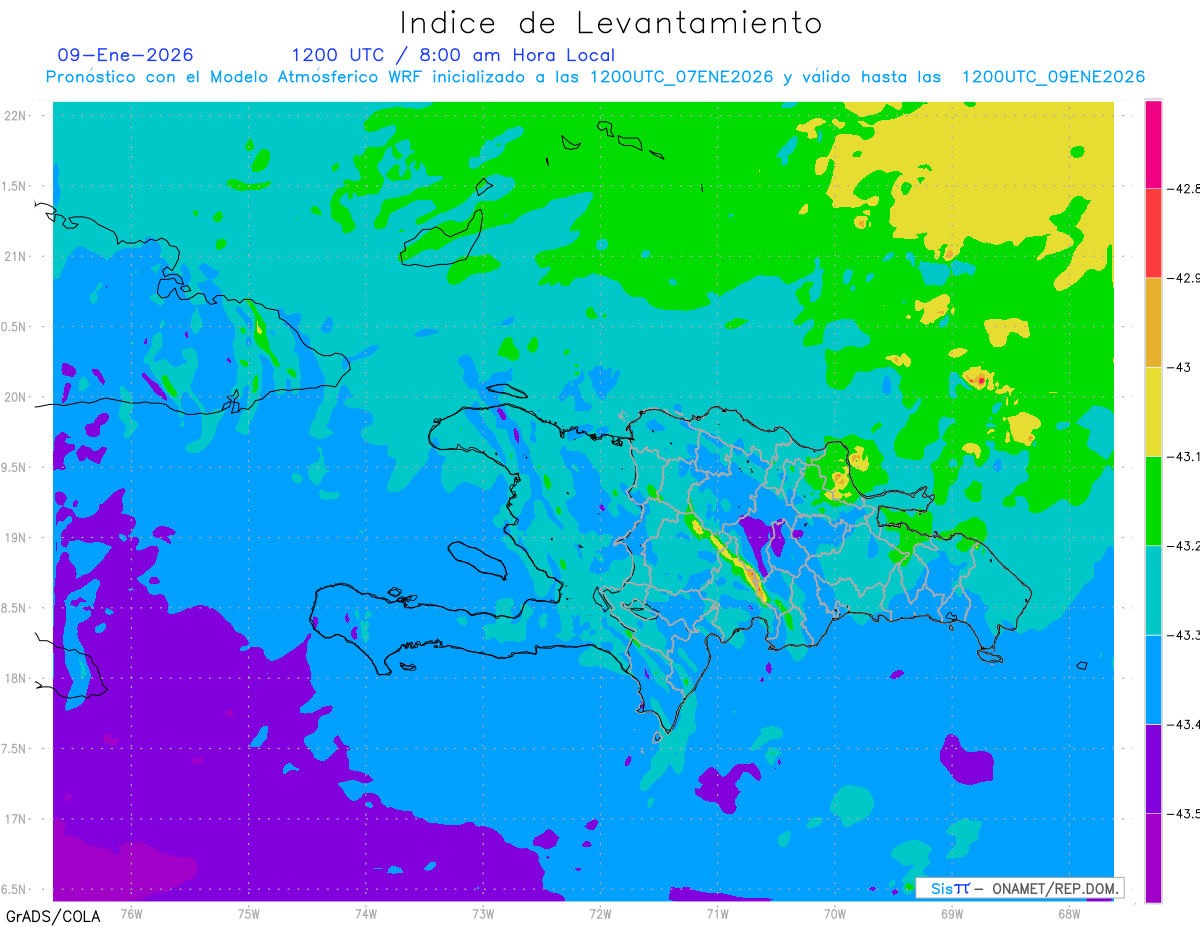The height and width of the screenshot is (927, 1200).
Task: Click the 'GrADS/COLA' credit label
Action: pyautogui.click(x=53, y=916)
